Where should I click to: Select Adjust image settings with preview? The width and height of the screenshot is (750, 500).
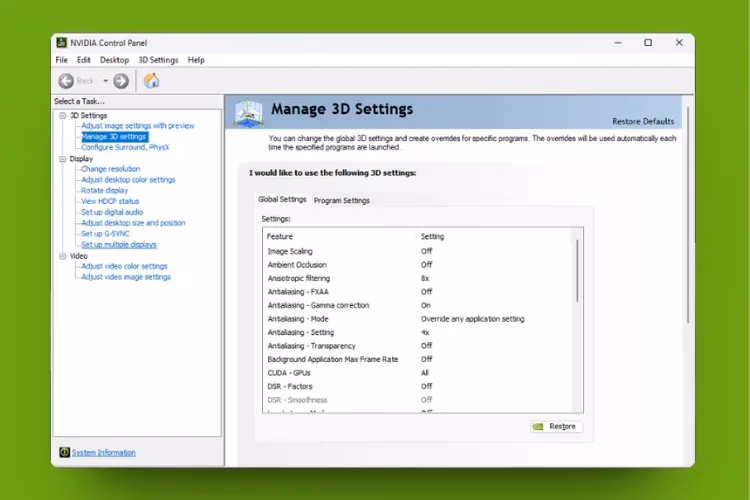pyautogui.click(x=138, y=126)
